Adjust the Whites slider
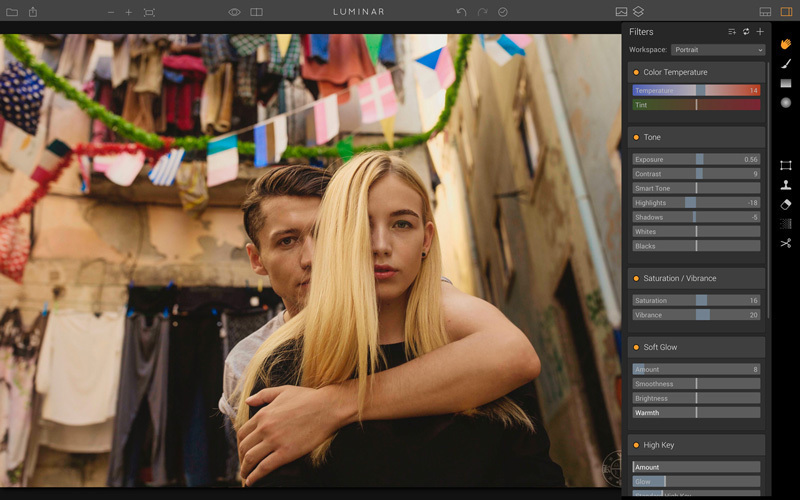800x500 pixels. point(696,232)
